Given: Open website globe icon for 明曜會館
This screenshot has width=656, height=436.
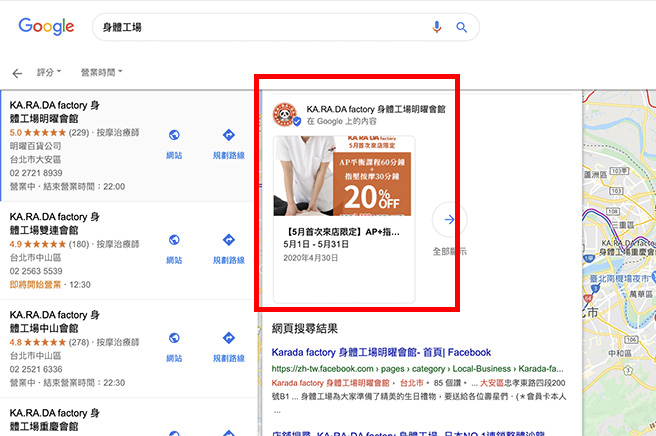Looking at the screenshot, I should [x=174, y=135].
